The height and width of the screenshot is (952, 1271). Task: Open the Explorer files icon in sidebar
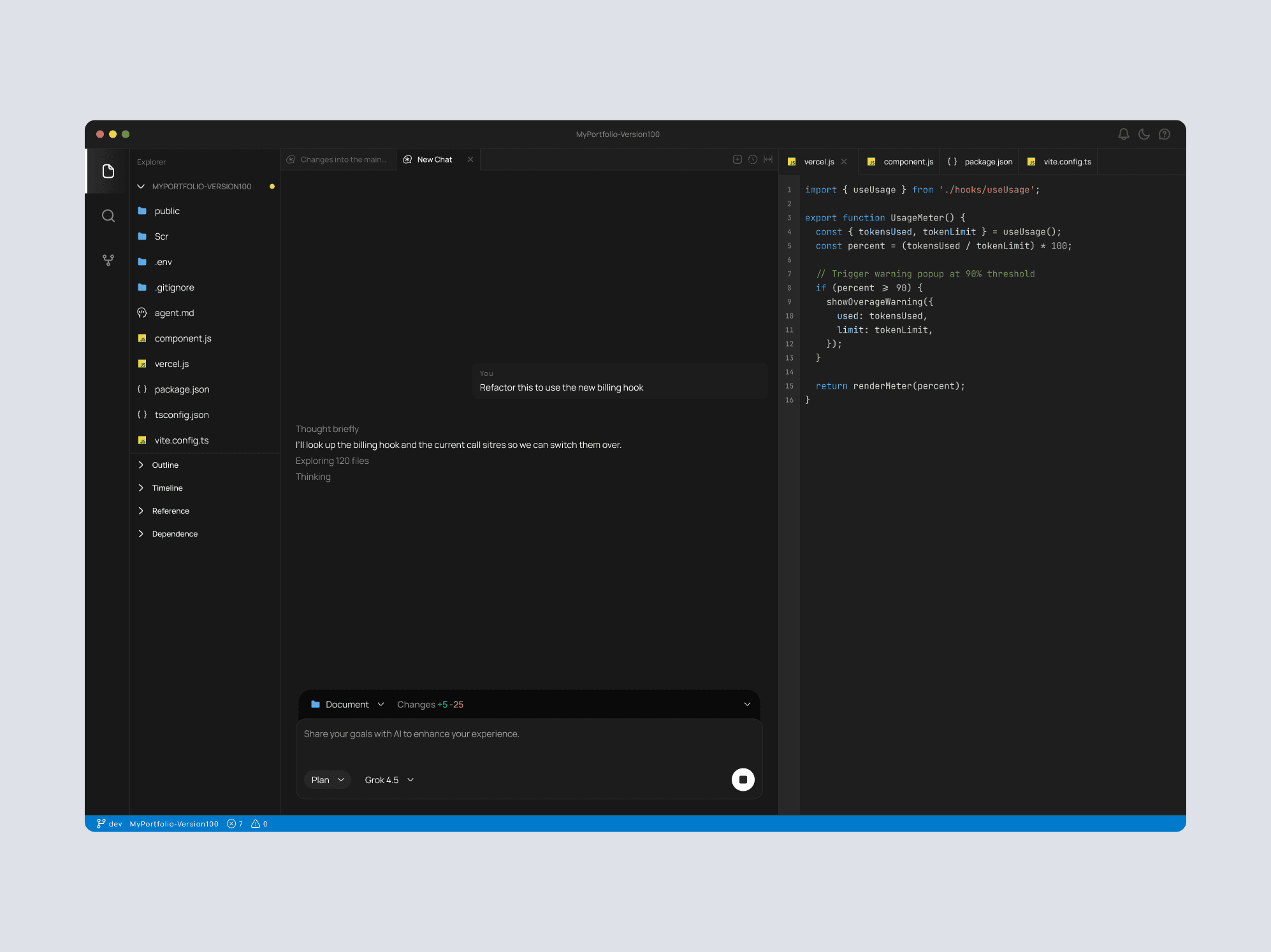(108, 171)
